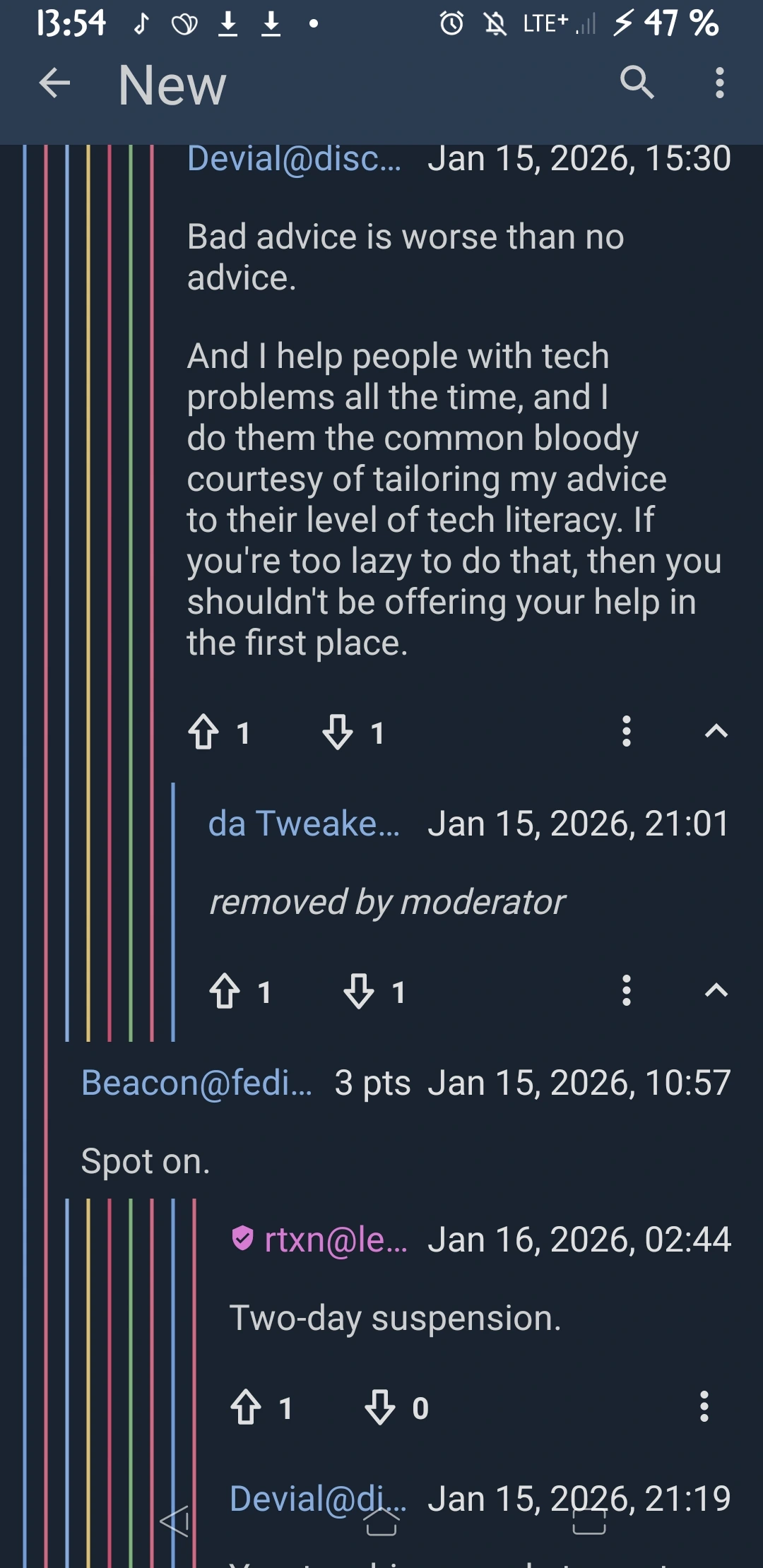Collapse Devial's "Bad advice" comment thread
Viewport: 763px width, 1568px height.
[x=716, y=732]
